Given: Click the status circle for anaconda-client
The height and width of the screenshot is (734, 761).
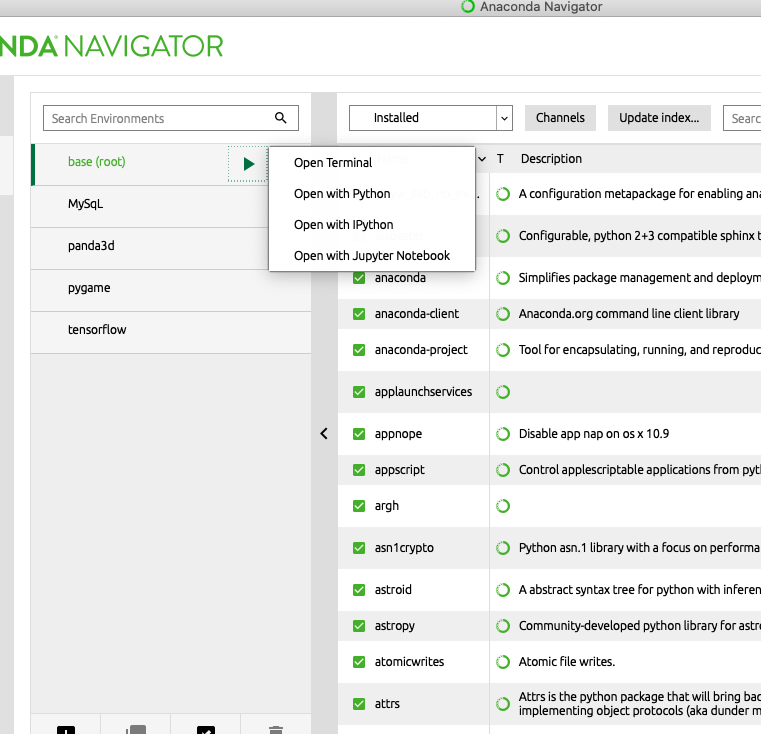Looking at the screenshot, I should click(x=503, y=314).
